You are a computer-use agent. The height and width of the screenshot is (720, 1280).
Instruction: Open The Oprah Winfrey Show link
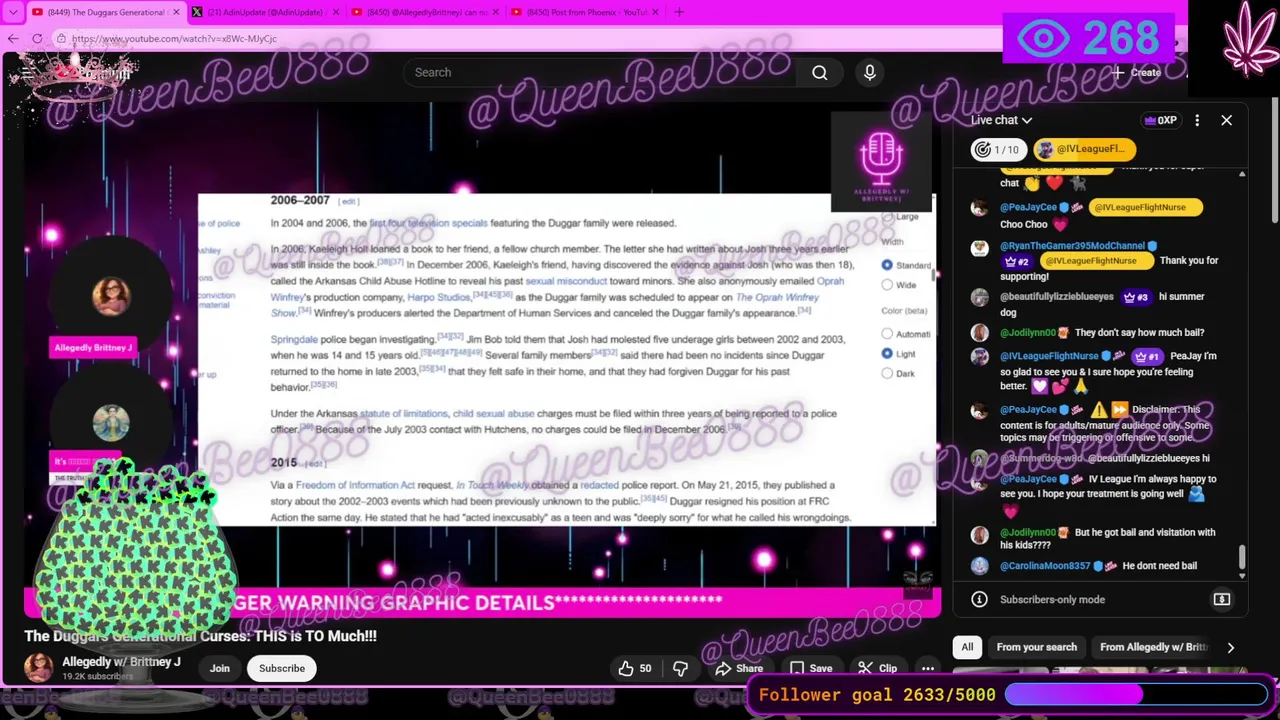(x=777, y=297)
